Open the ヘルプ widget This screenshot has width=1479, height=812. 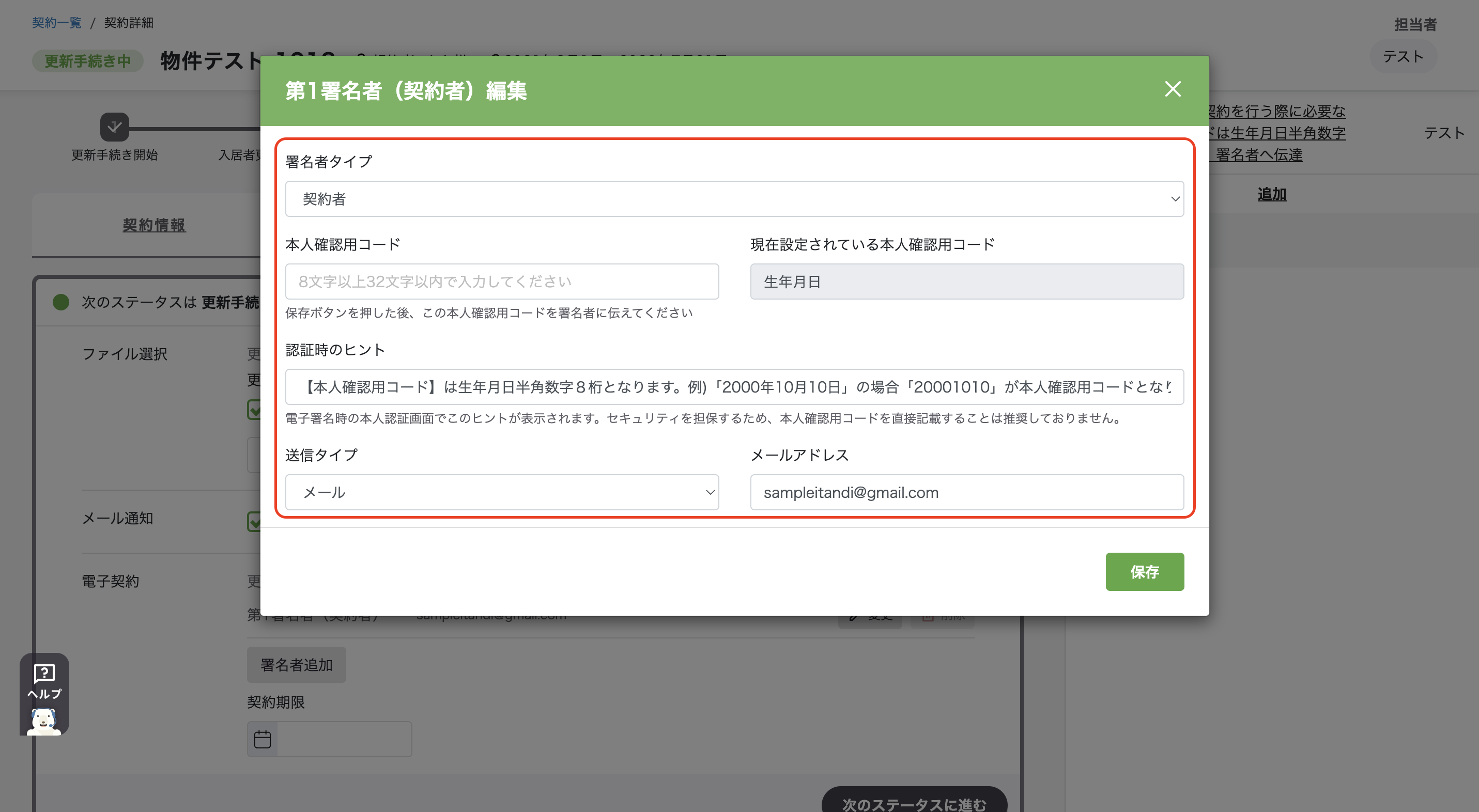pos(44,694)
